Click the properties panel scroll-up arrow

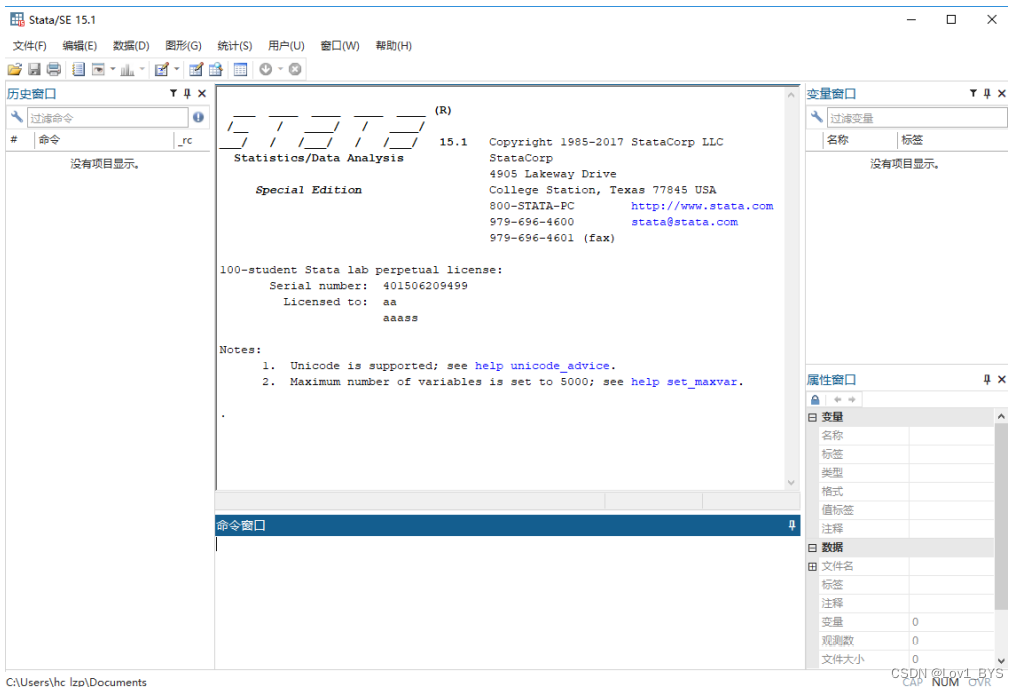tap(1001, 416)
